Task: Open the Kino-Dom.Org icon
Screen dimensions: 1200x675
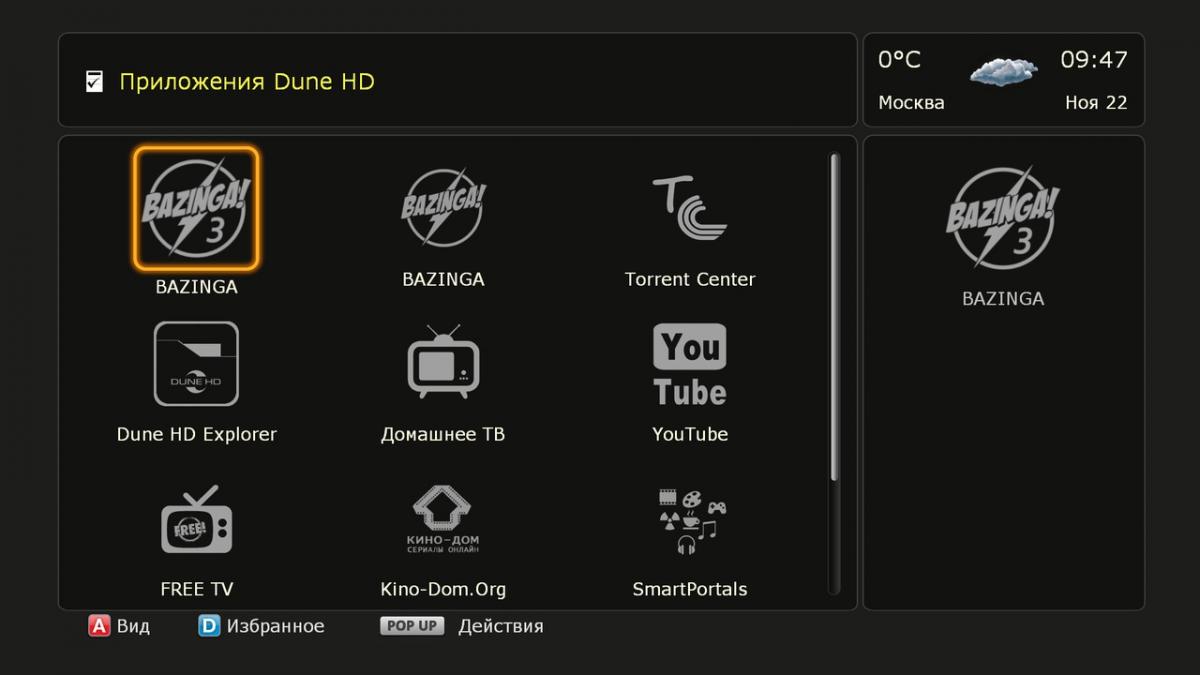Action: [443, 520]
